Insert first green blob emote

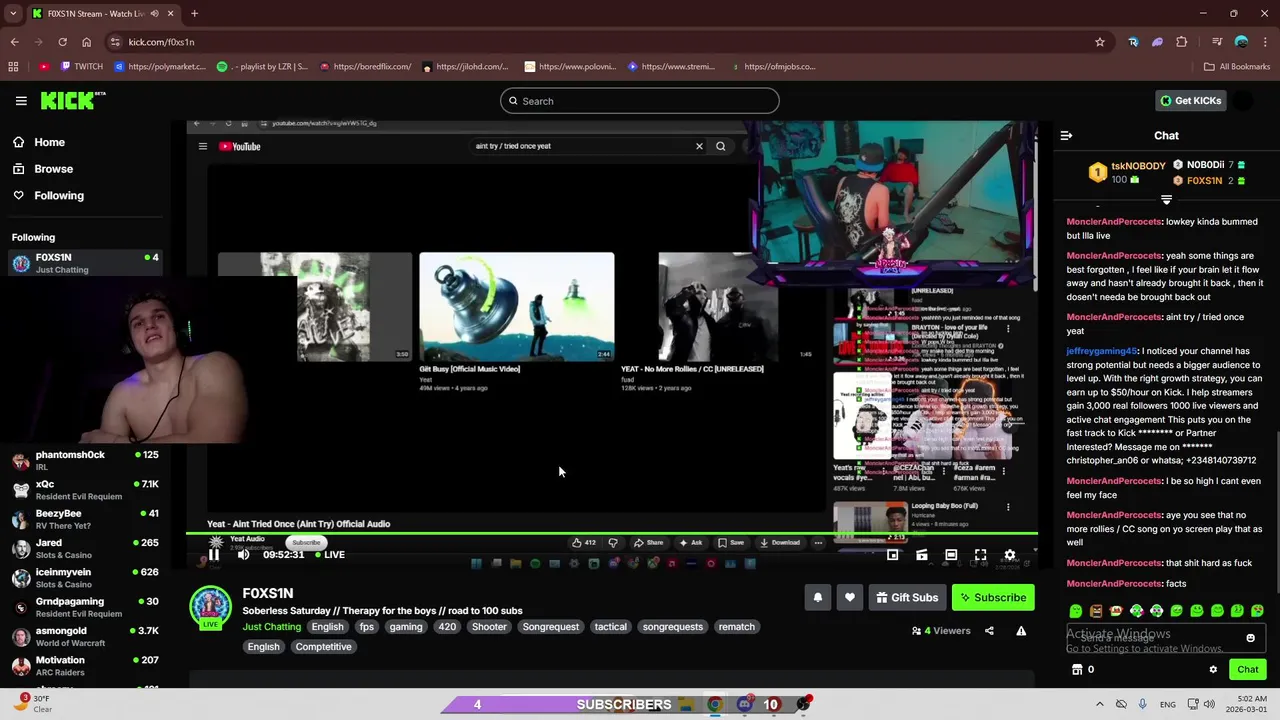pyautogui.click(x=1076, y=611)
